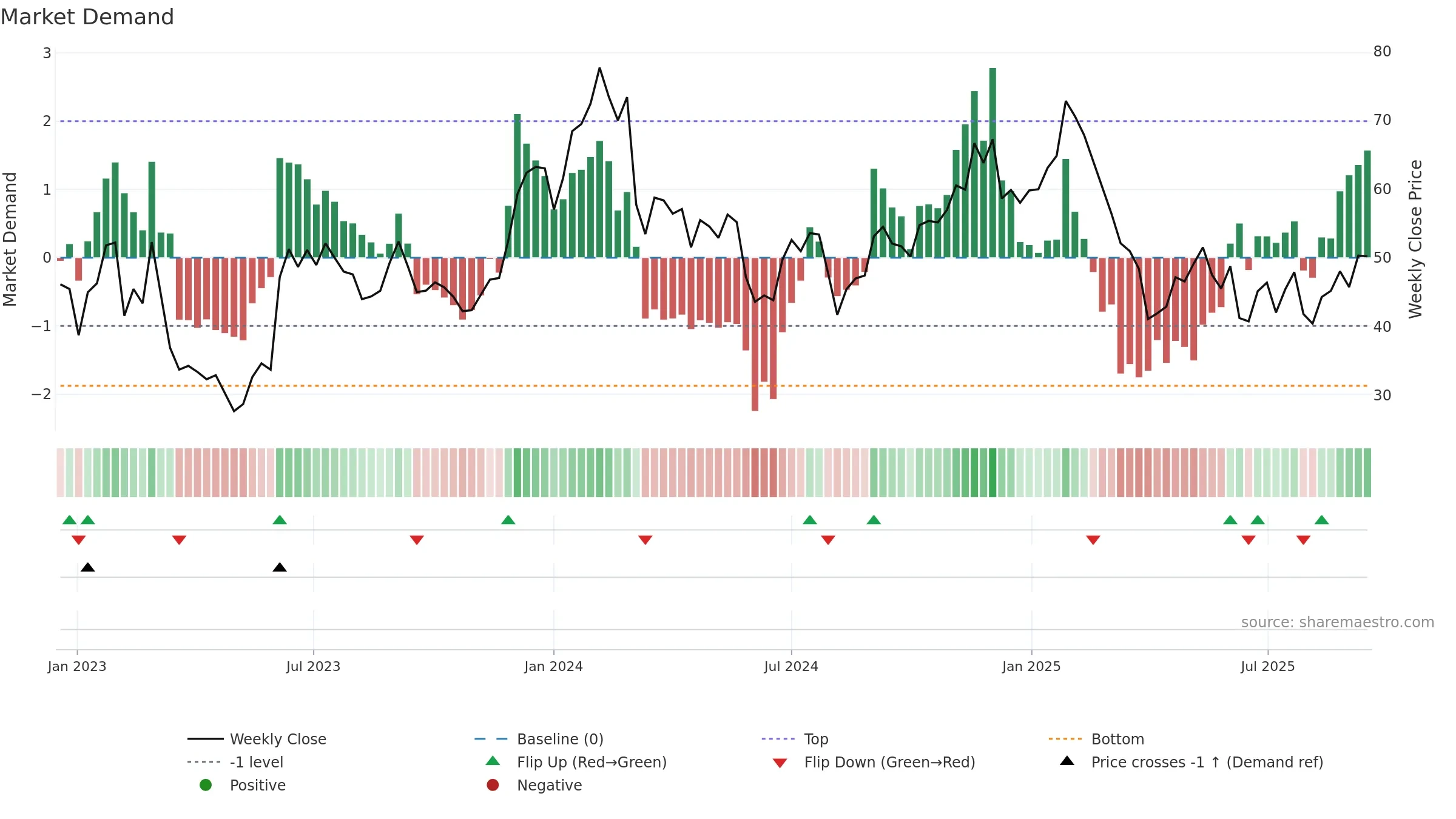1456x819 pixels.
Task: Select the red flip-down marker after Jul 2023
Action: point(417,540)
